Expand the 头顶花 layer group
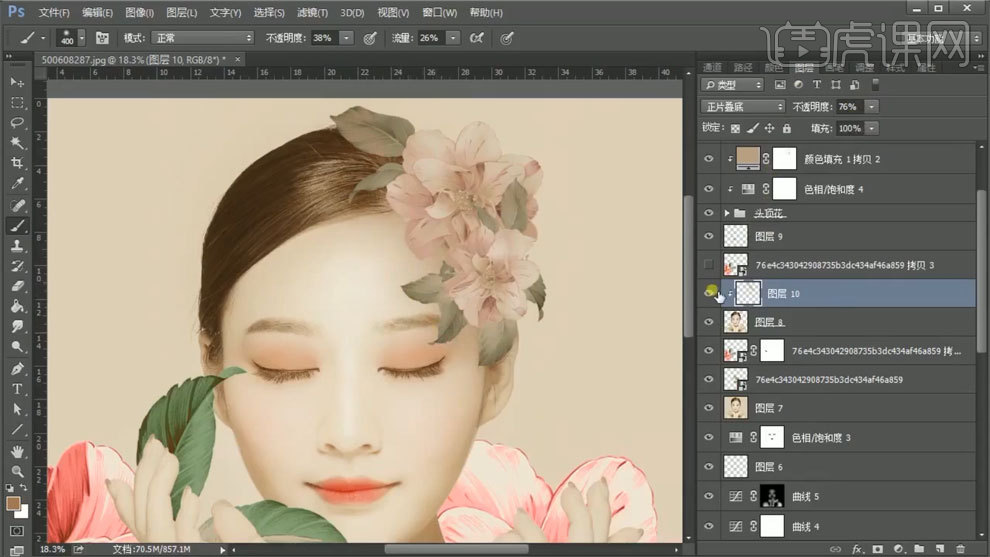The image size is (990, 557). pos(727,213)
